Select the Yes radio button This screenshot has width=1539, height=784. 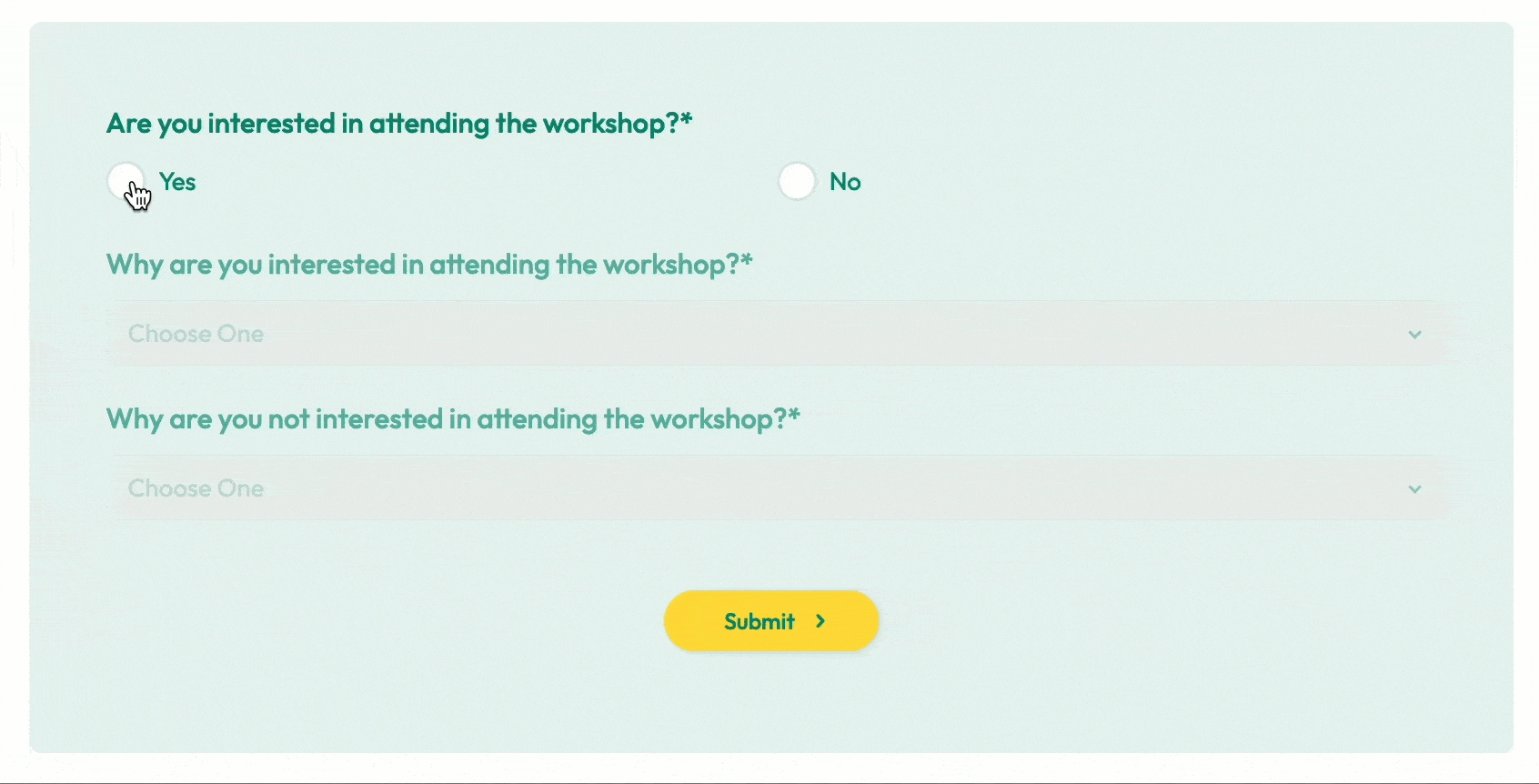[x=126, y=181]
